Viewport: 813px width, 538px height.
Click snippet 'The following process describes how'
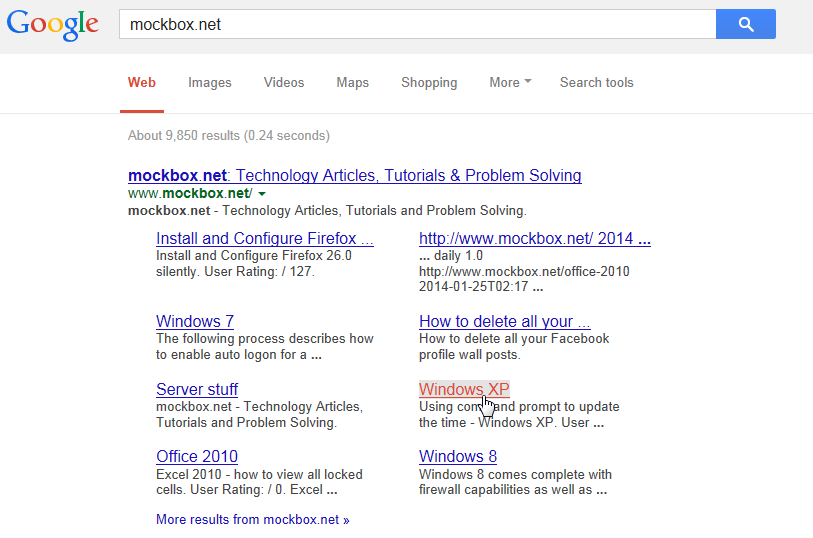(x=264, y=338)
